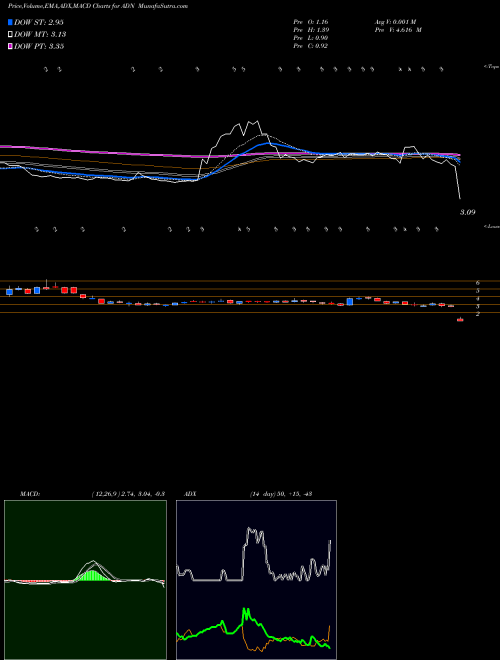Viewport: 500px width, 660px height.
Task: Click the 'Pre C: 0.92' close value
Action: (311, 46)
